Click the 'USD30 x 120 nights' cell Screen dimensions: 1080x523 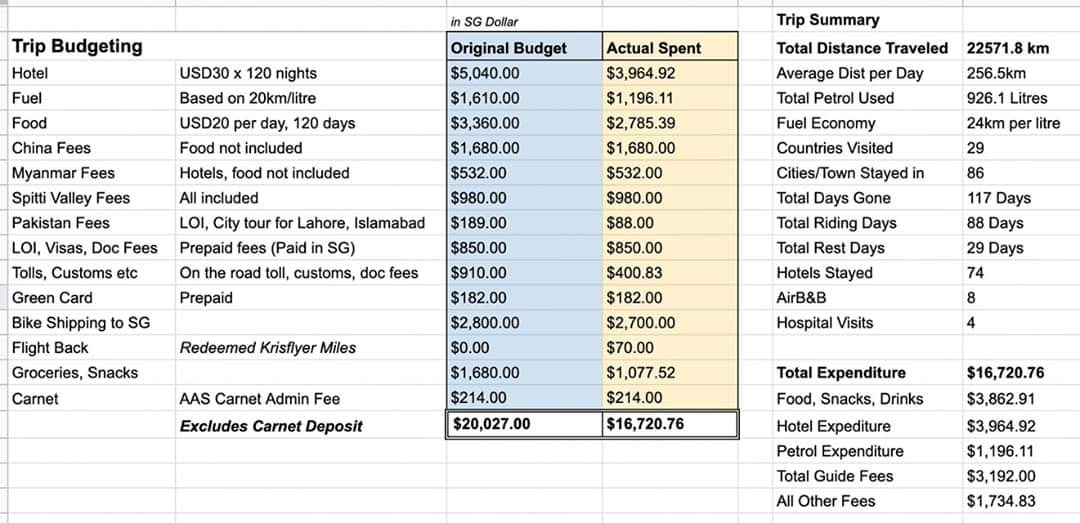311,73
